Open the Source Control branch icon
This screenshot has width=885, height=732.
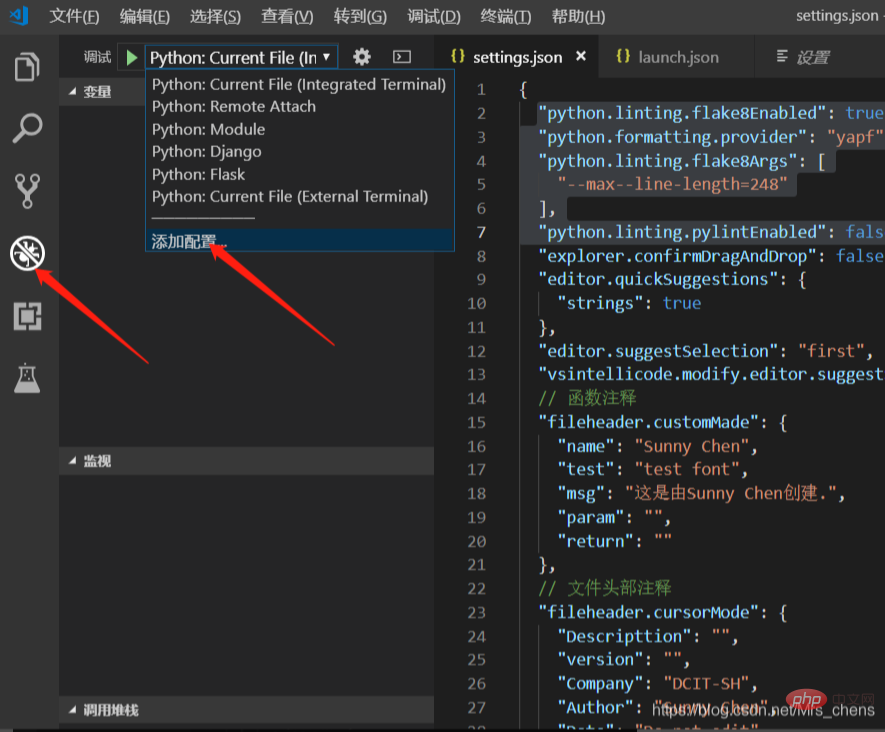[27, 190]
